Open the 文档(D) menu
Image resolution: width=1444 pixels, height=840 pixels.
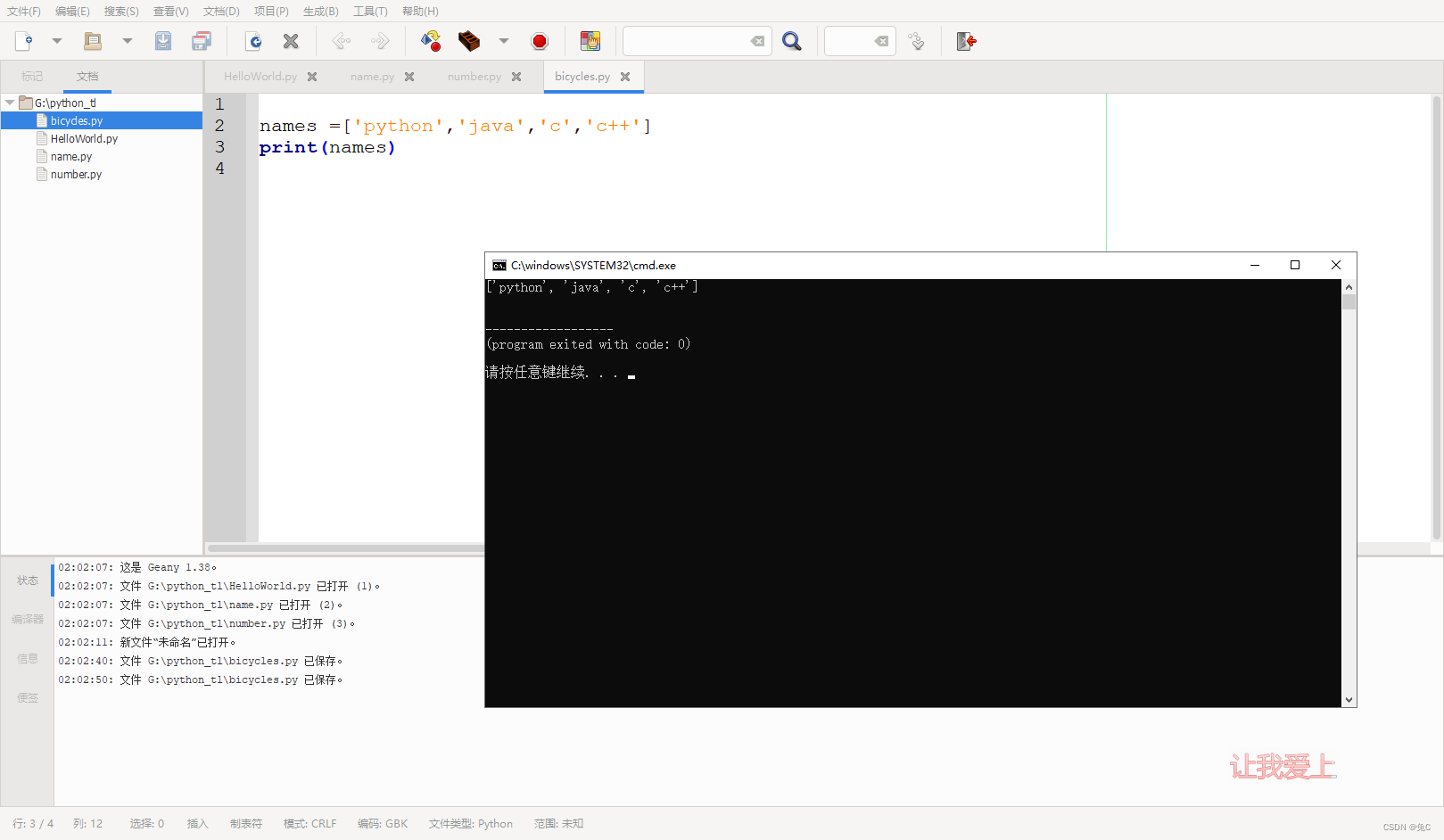pyautogui.click(x=221, y=12)
